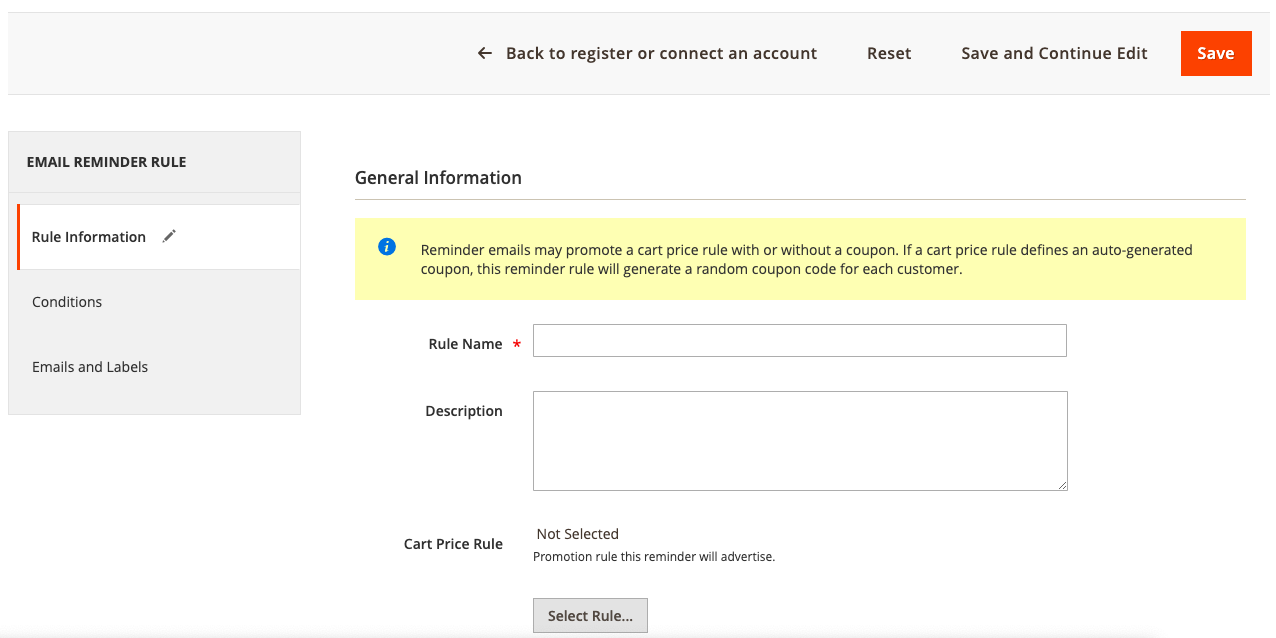Click the Description box resize handle
Image resolution: width=1276 pixels, height=638 pixels.
pos(1061,484)
